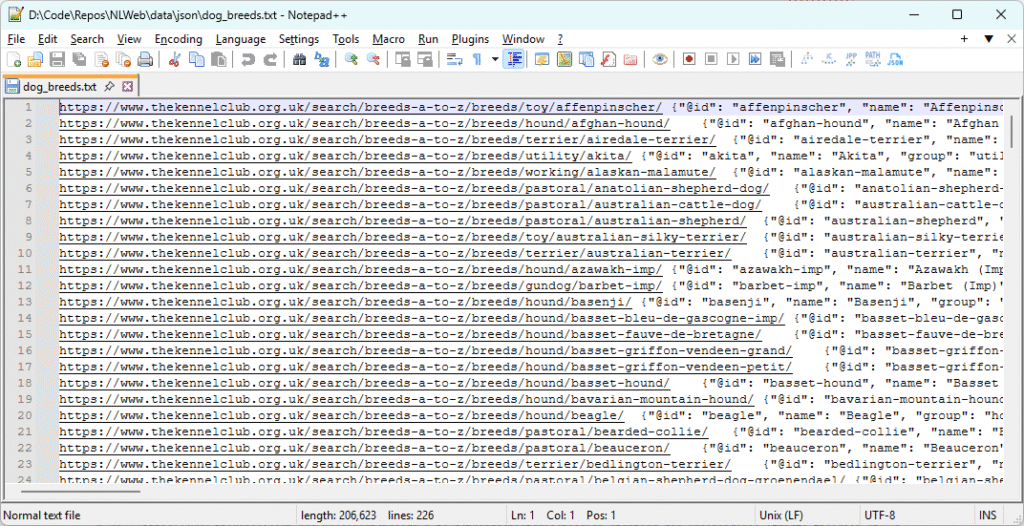Image resolution: width=1024 pixels, height=526 pixels.
Task: Click the horizontal scrollbar thumb
Action: click(x=80, y=491)
